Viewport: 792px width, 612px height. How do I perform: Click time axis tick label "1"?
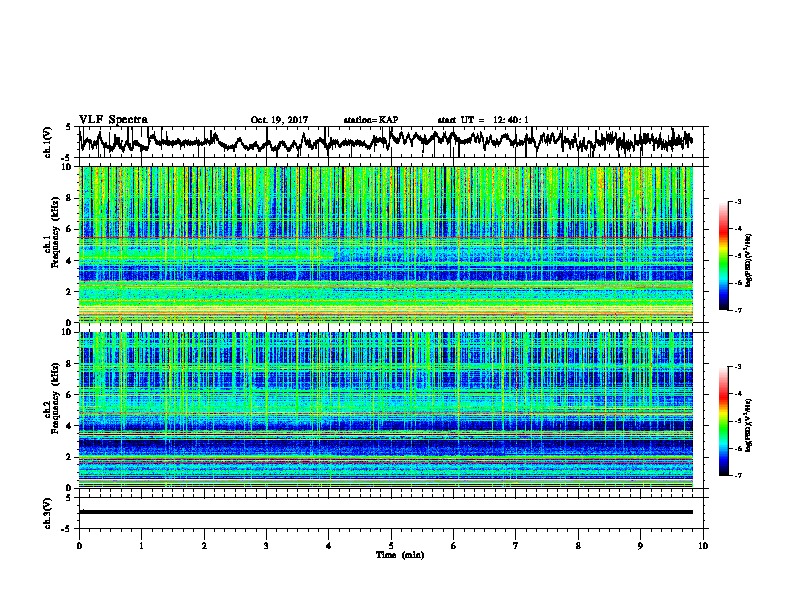(142, 546)
